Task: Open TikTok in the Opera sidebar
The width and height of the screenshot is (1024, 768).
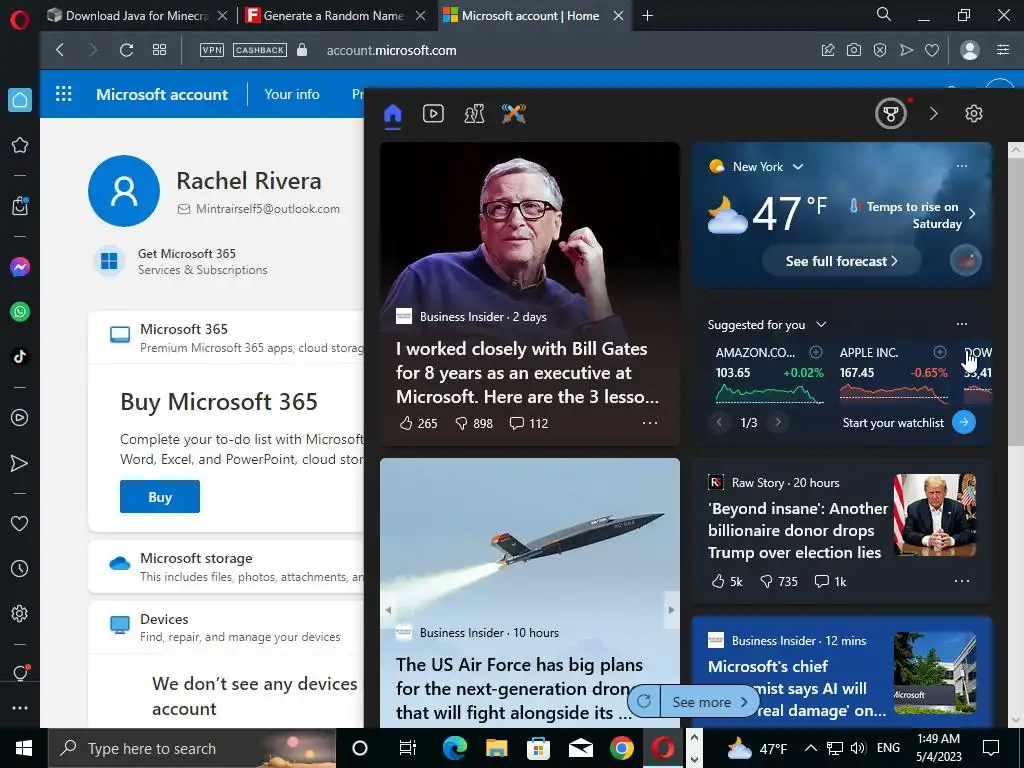Action: pos(20,357)
